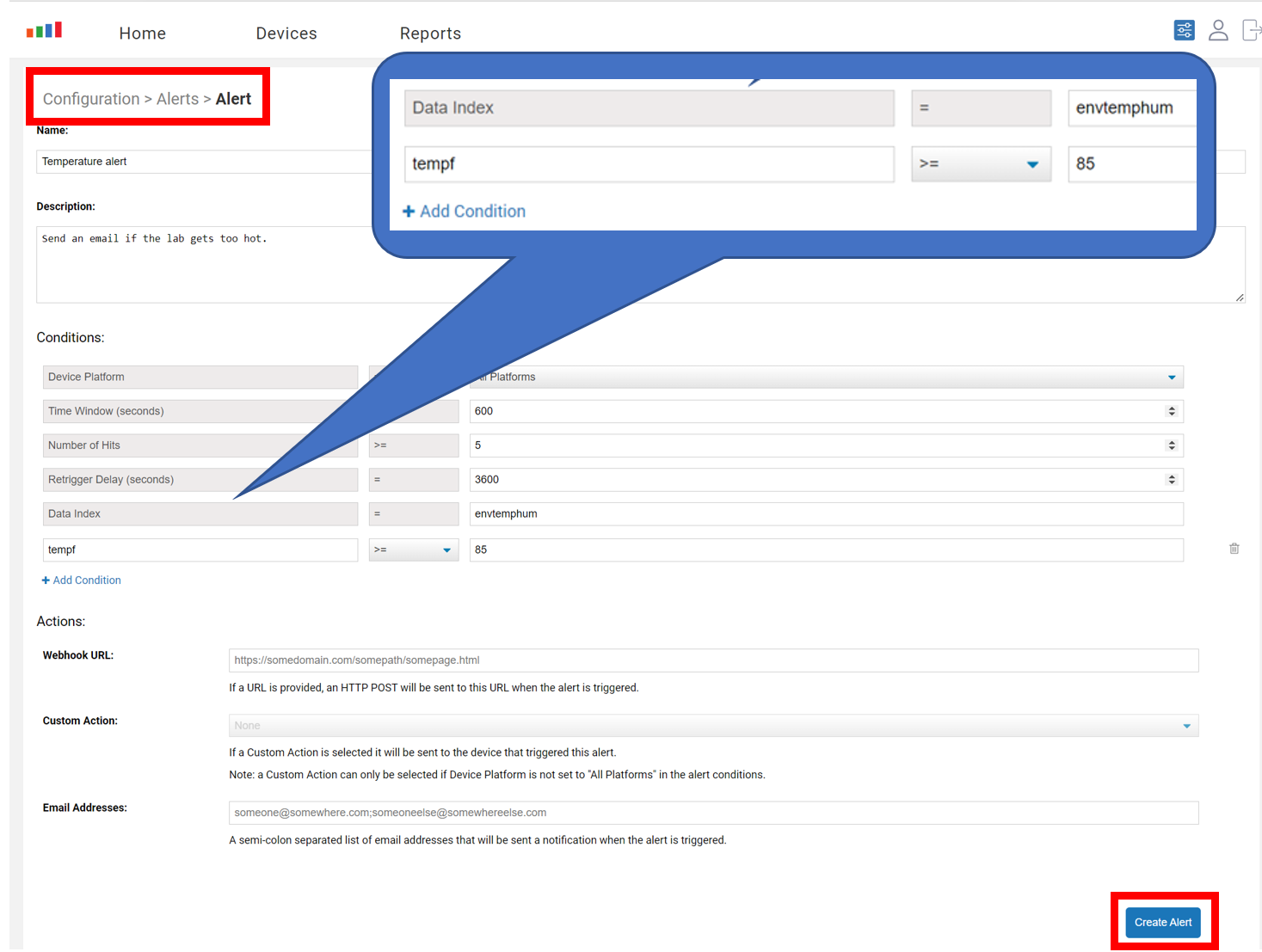
Task: Open the tempf operator >= dropdown
Action: pos(414,550)
